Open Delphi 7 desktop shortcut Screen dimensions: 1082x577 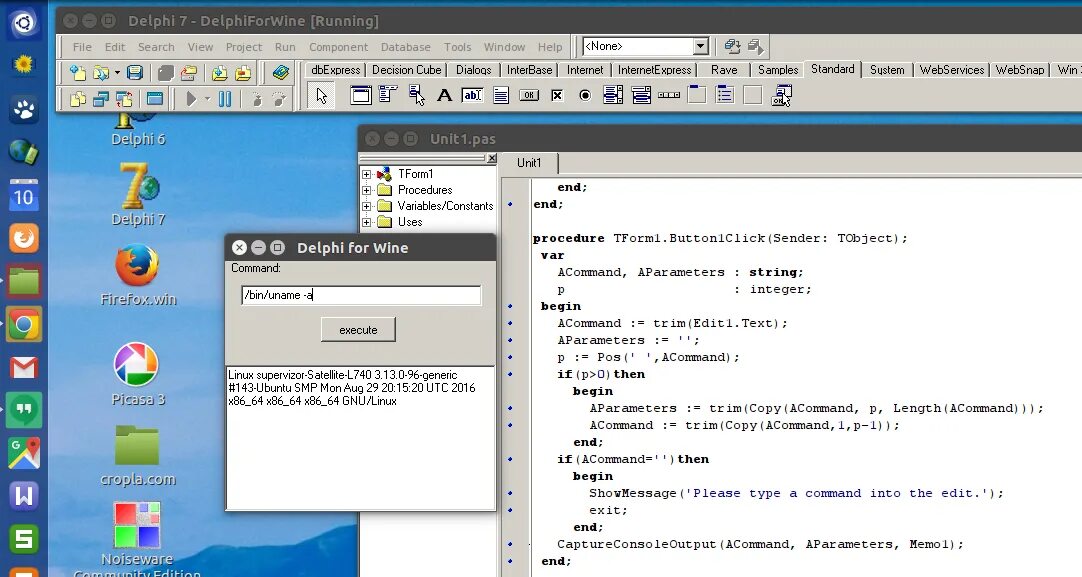click(x=138, y=195)
